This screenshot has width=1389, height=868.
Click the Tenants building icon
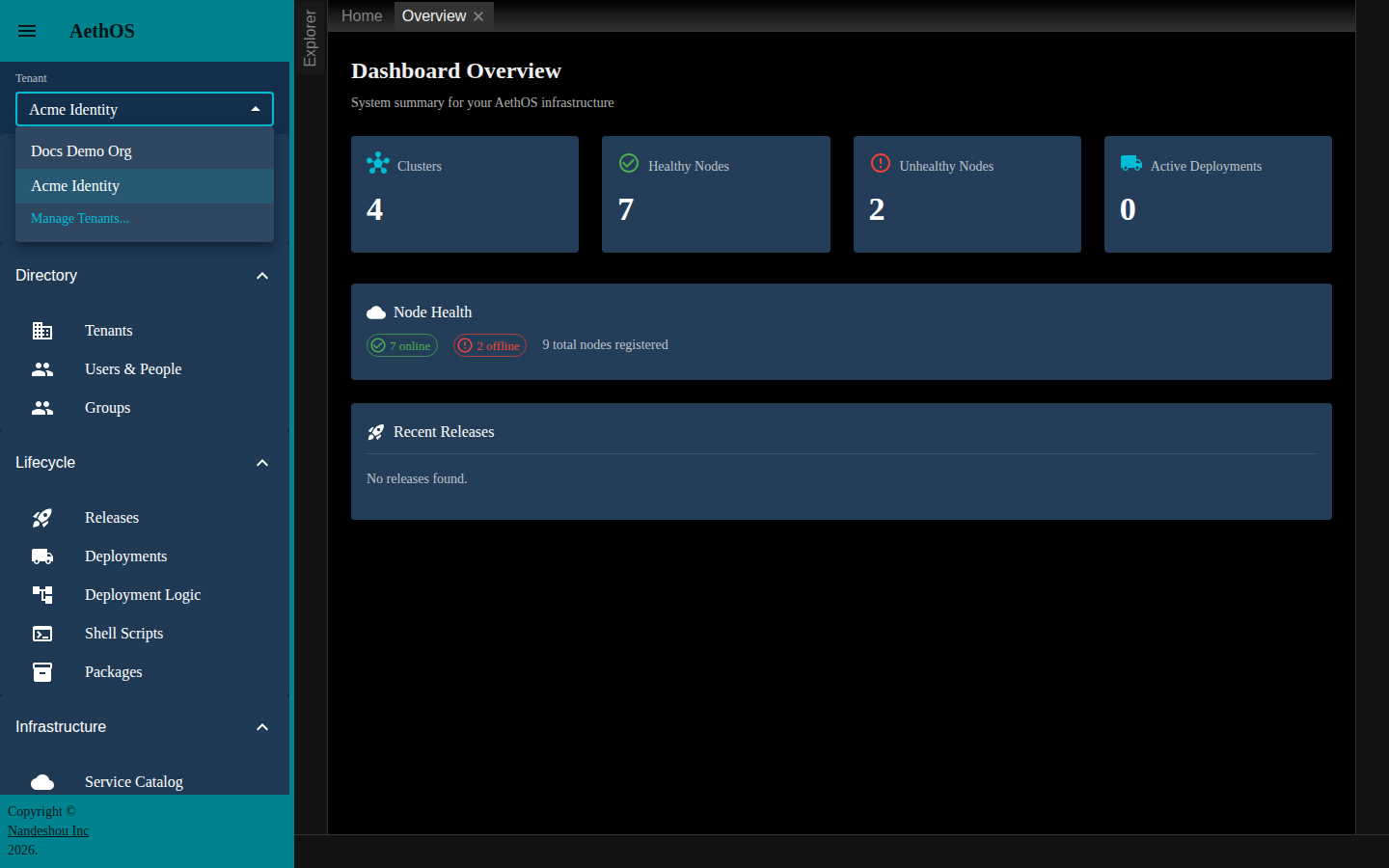pyautogui.click(x=42, y=331)
